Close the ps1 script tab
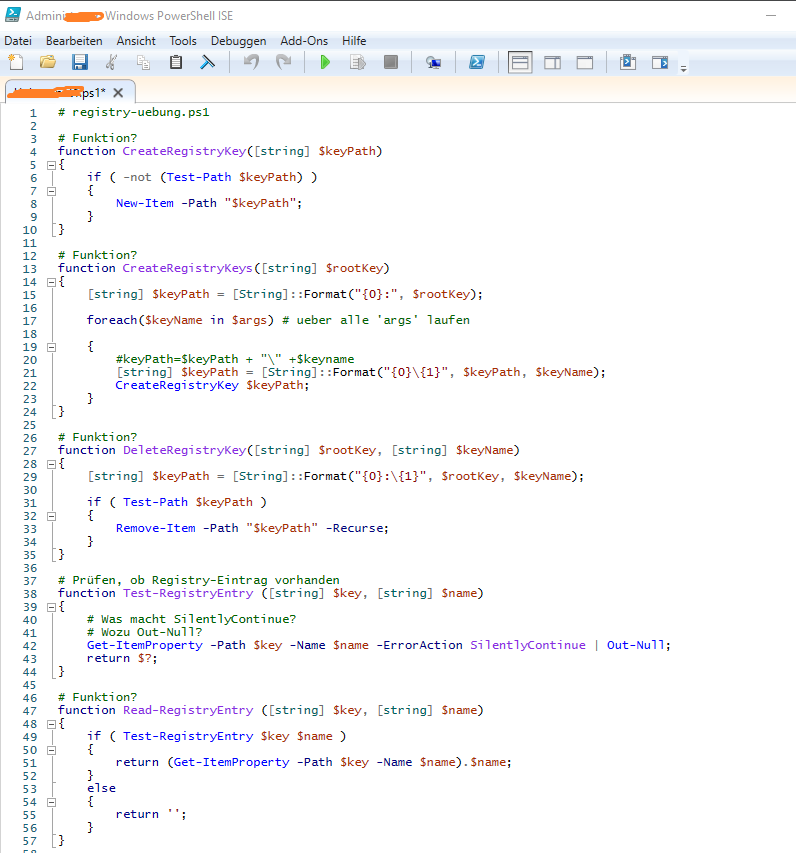The width and height of the screenshot is (796, 853). click(x=118, y=93)
